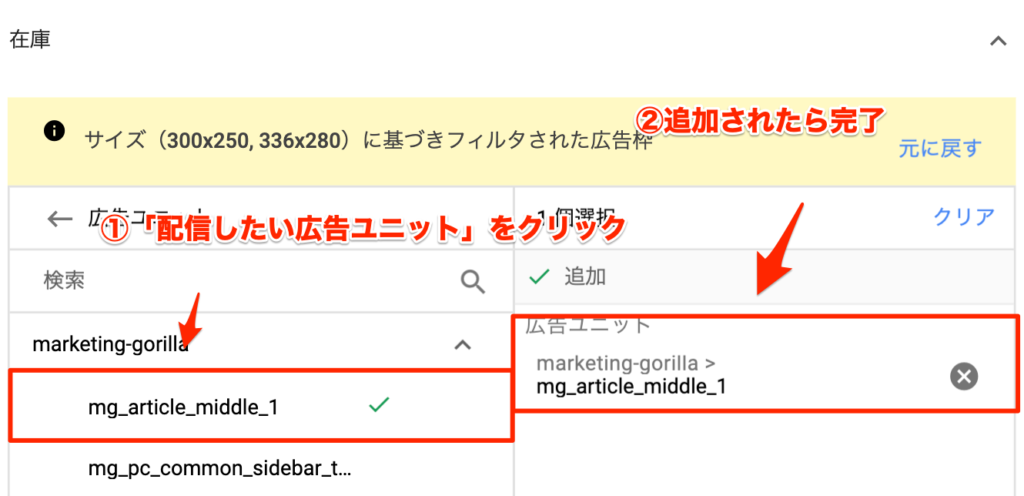This screenshot has width=1024, height=496.
Task: Go back with the left arrow icon
Action: coord(59,219)
